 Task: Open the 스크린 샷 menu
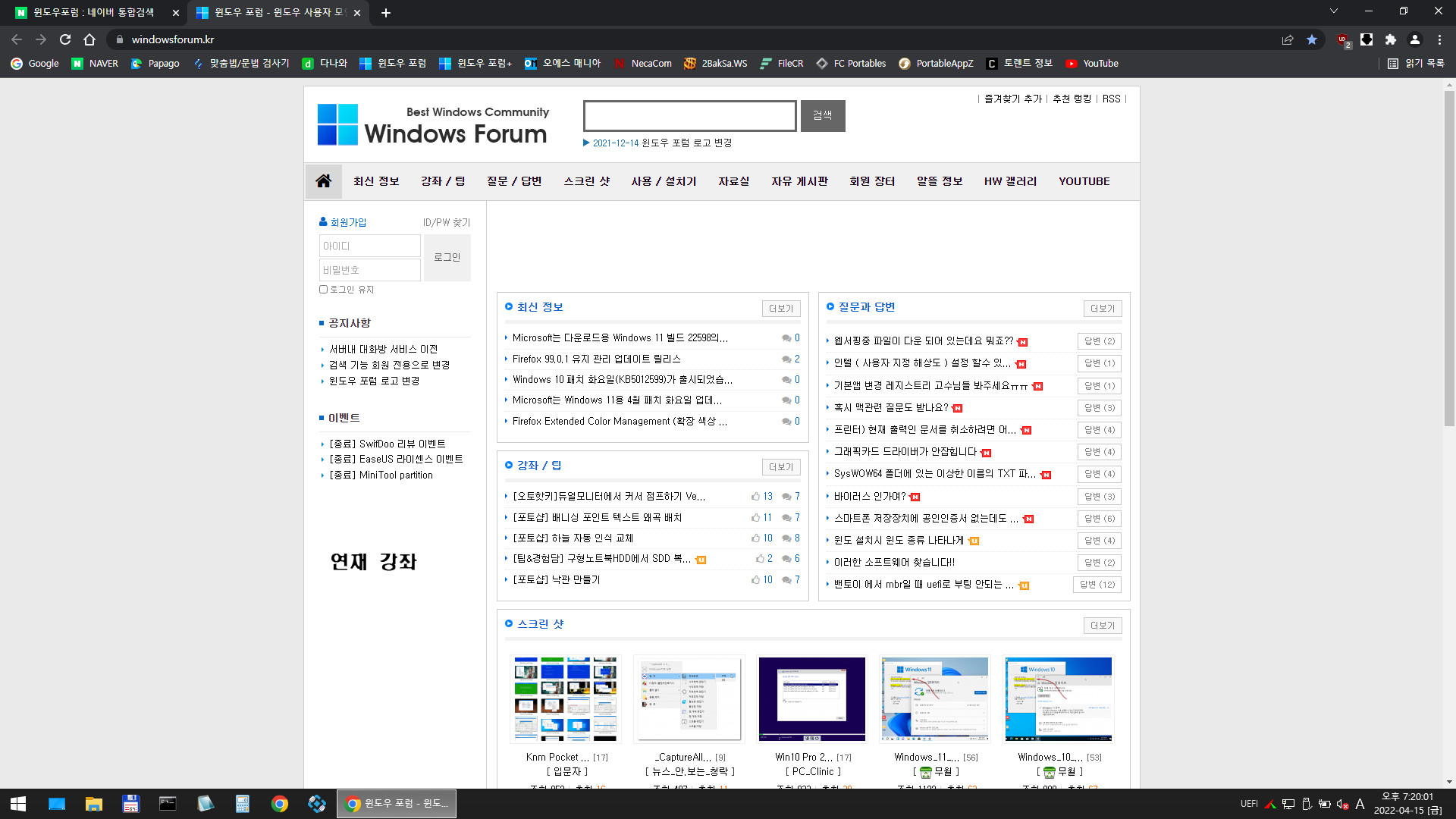coord(586,181)
